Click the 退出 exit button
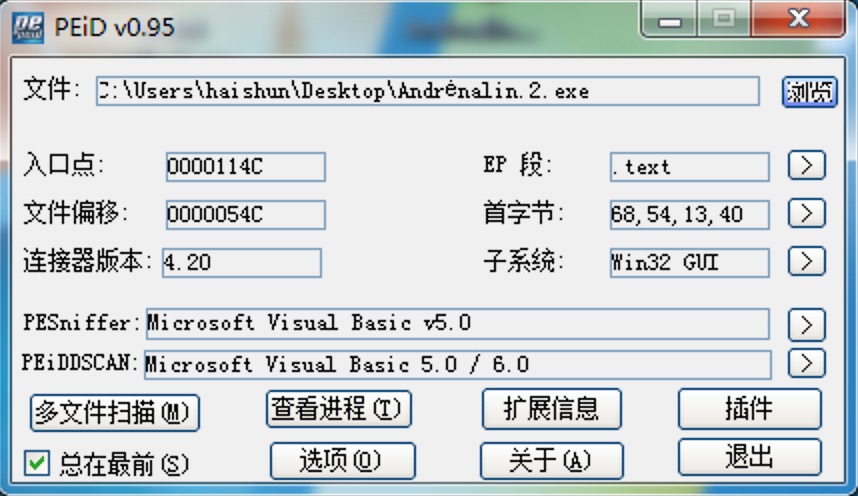 tap(750, 457)
